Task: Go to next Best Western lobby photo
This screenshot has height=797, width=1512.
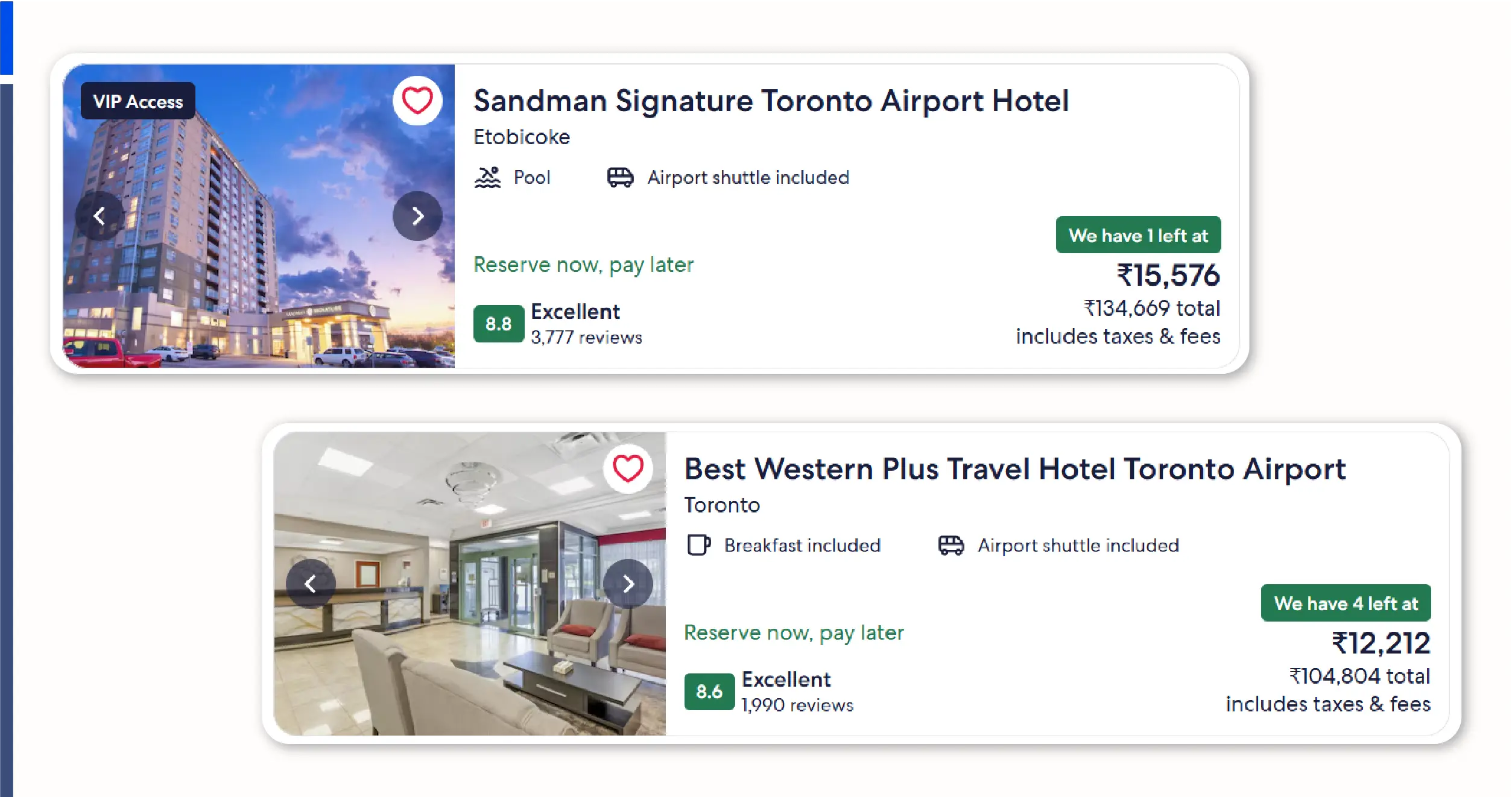Action: point(628,584)
